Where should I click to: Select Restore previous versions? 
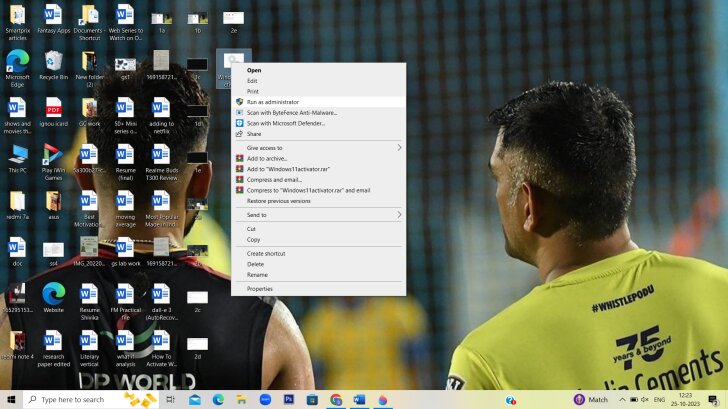318,201
